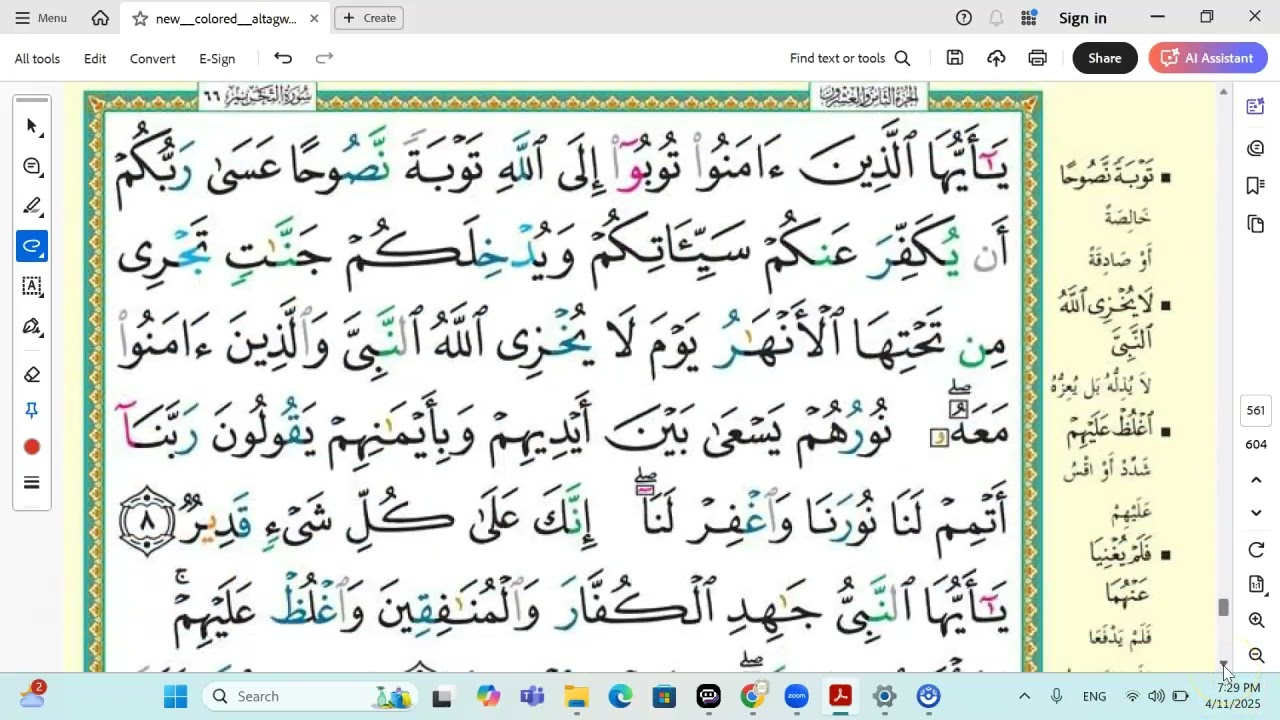The image size is (1280, 720).
Task: Open the generative summary panel icon
Action: point(1256,107)
